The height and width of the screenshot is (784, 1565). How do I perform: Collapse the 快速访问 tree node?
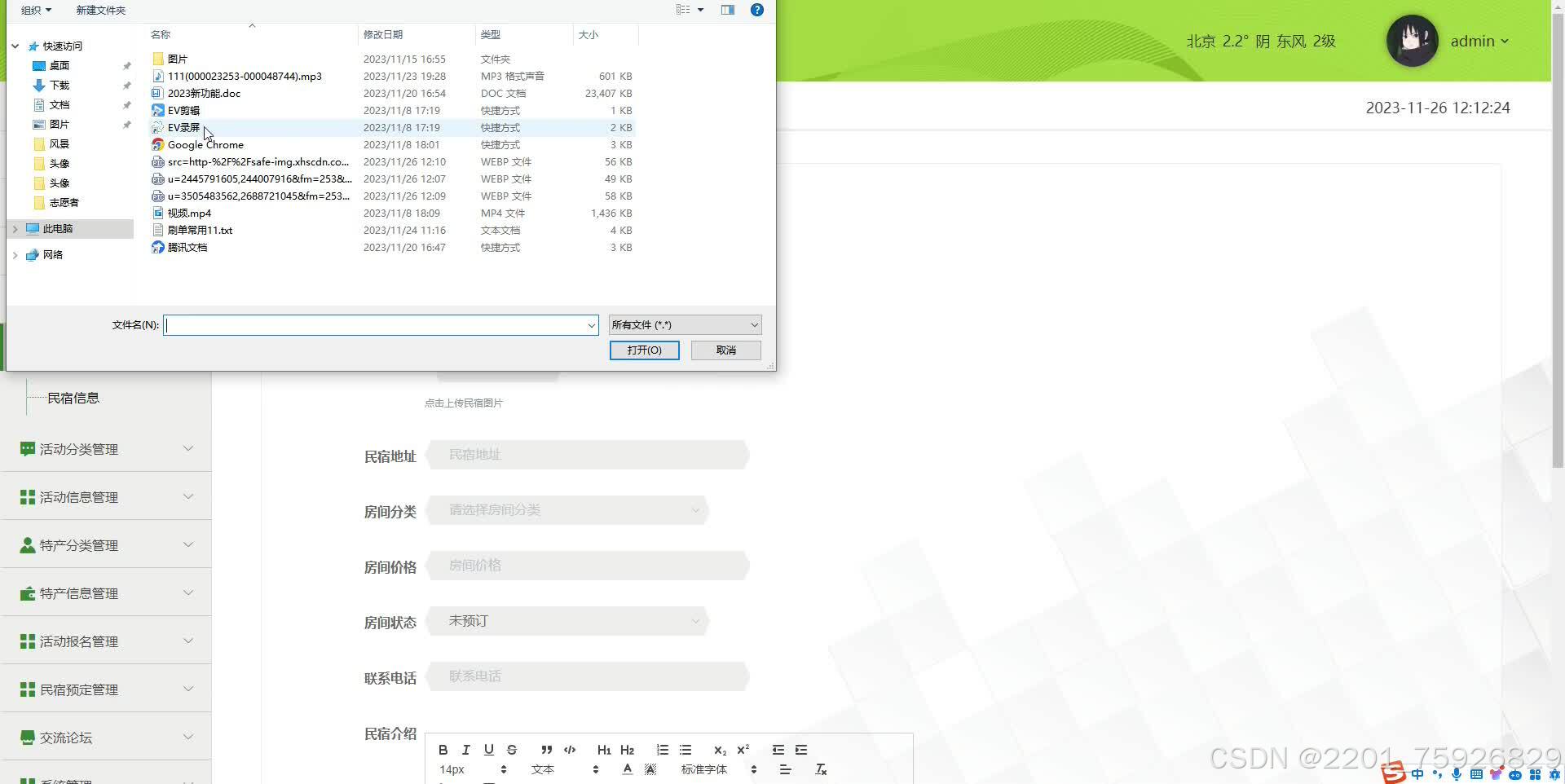(x=15, y=46)
